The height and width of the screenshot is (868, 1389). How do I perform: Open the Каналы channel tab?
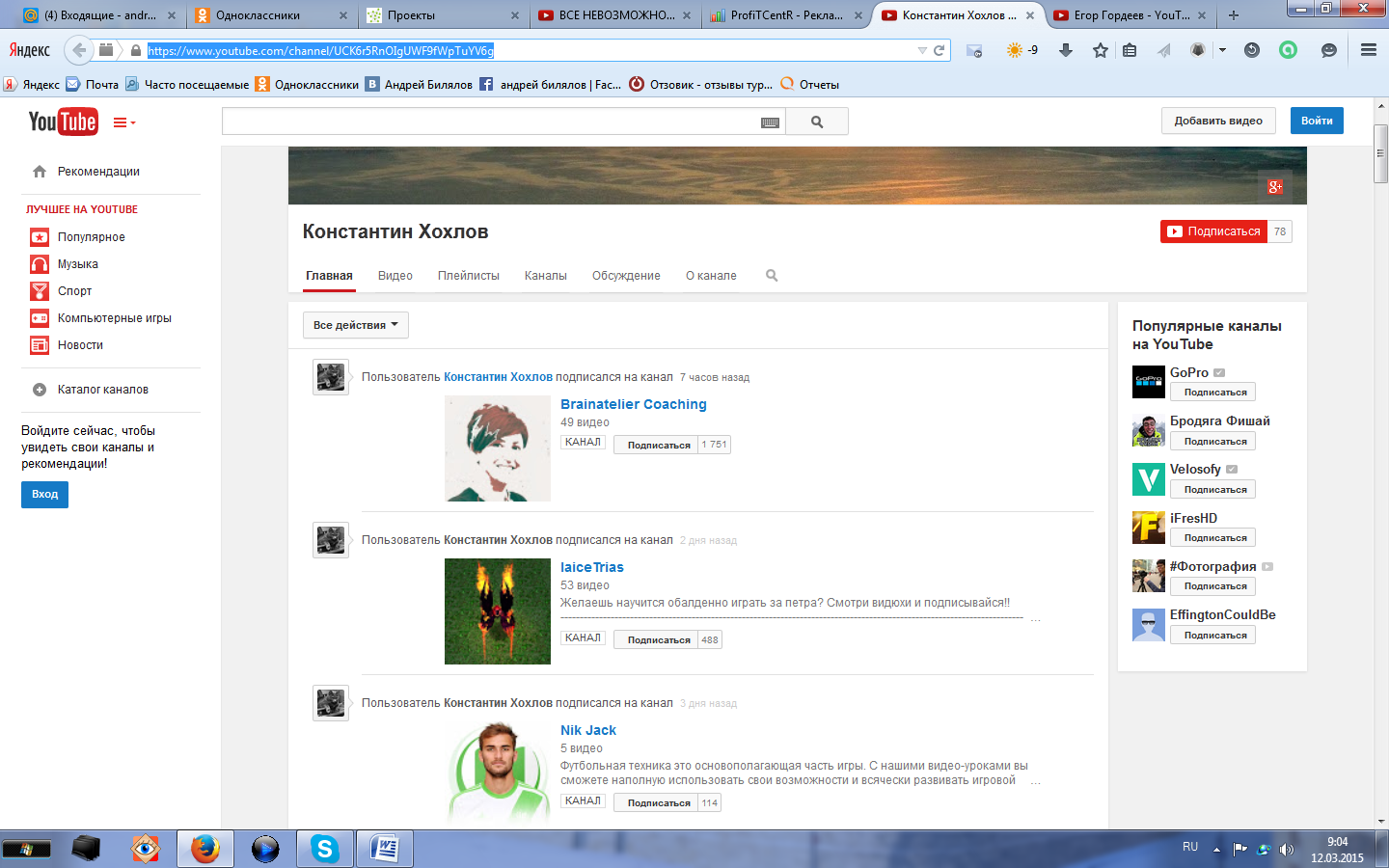tap(546, 276)
